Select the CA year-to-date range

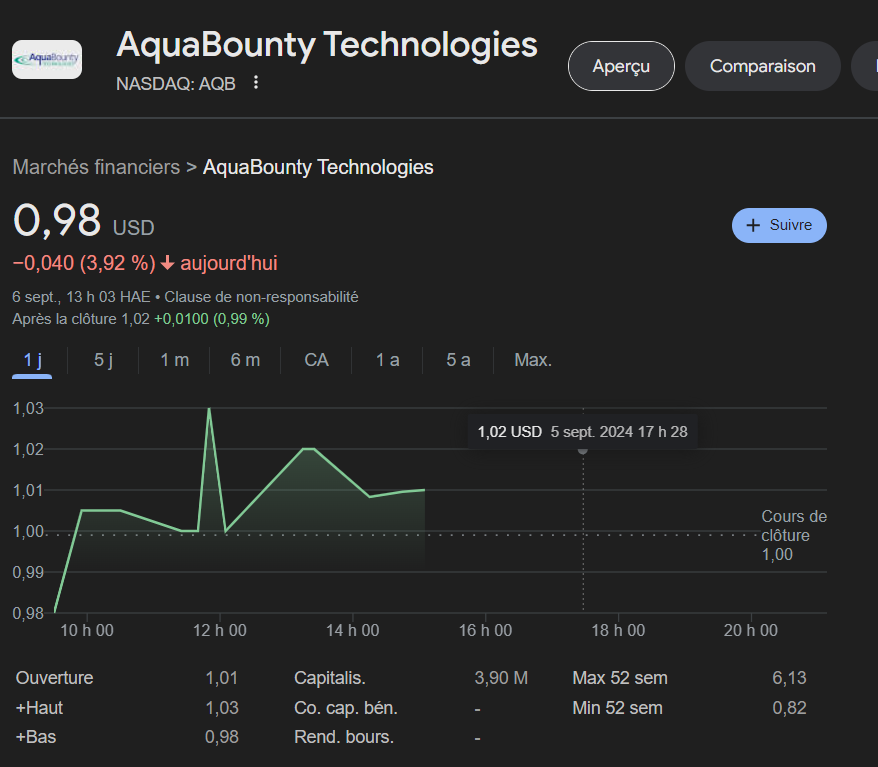316,360
